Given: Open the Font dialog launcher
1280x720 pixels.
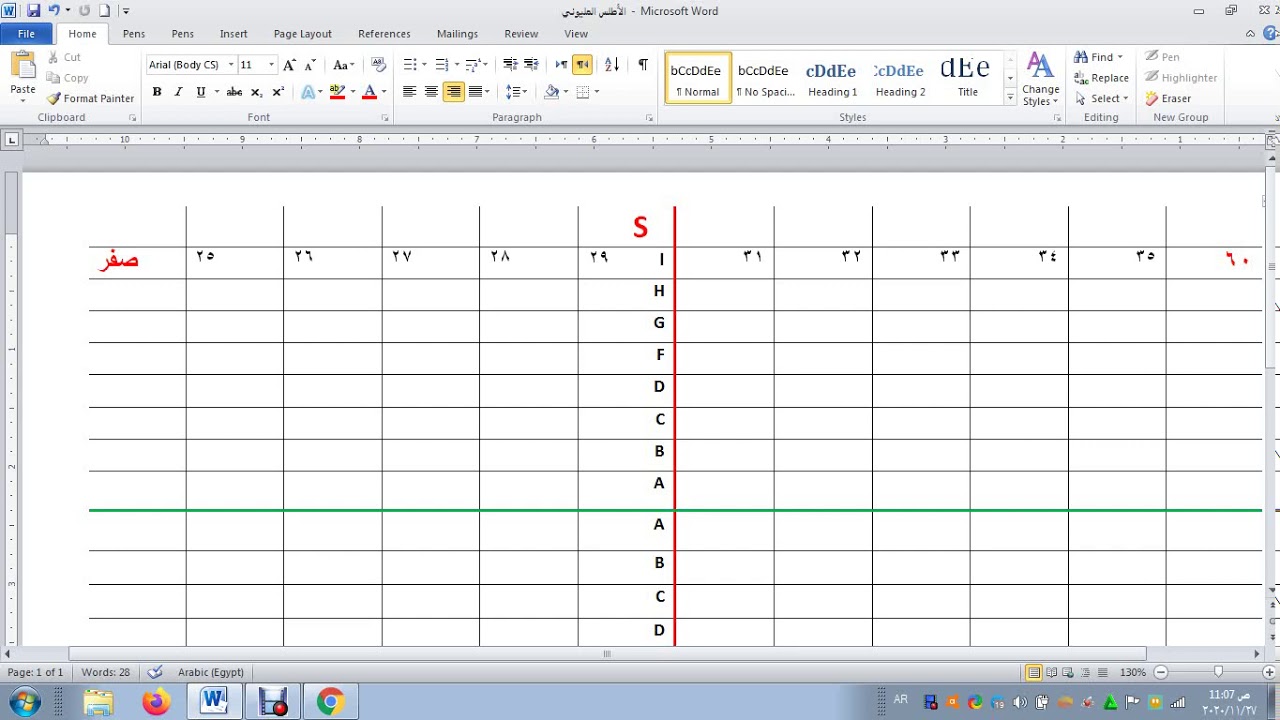Looking at the screenshot, I should point(385,118).
